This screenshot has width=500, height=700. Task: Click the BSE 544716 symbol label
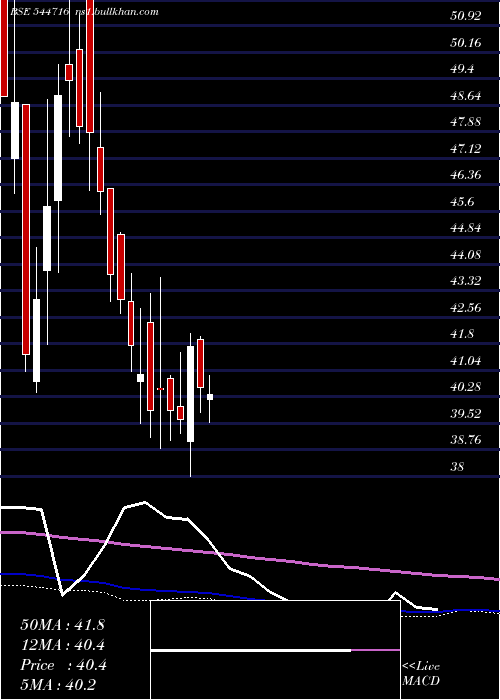point(39,12)
